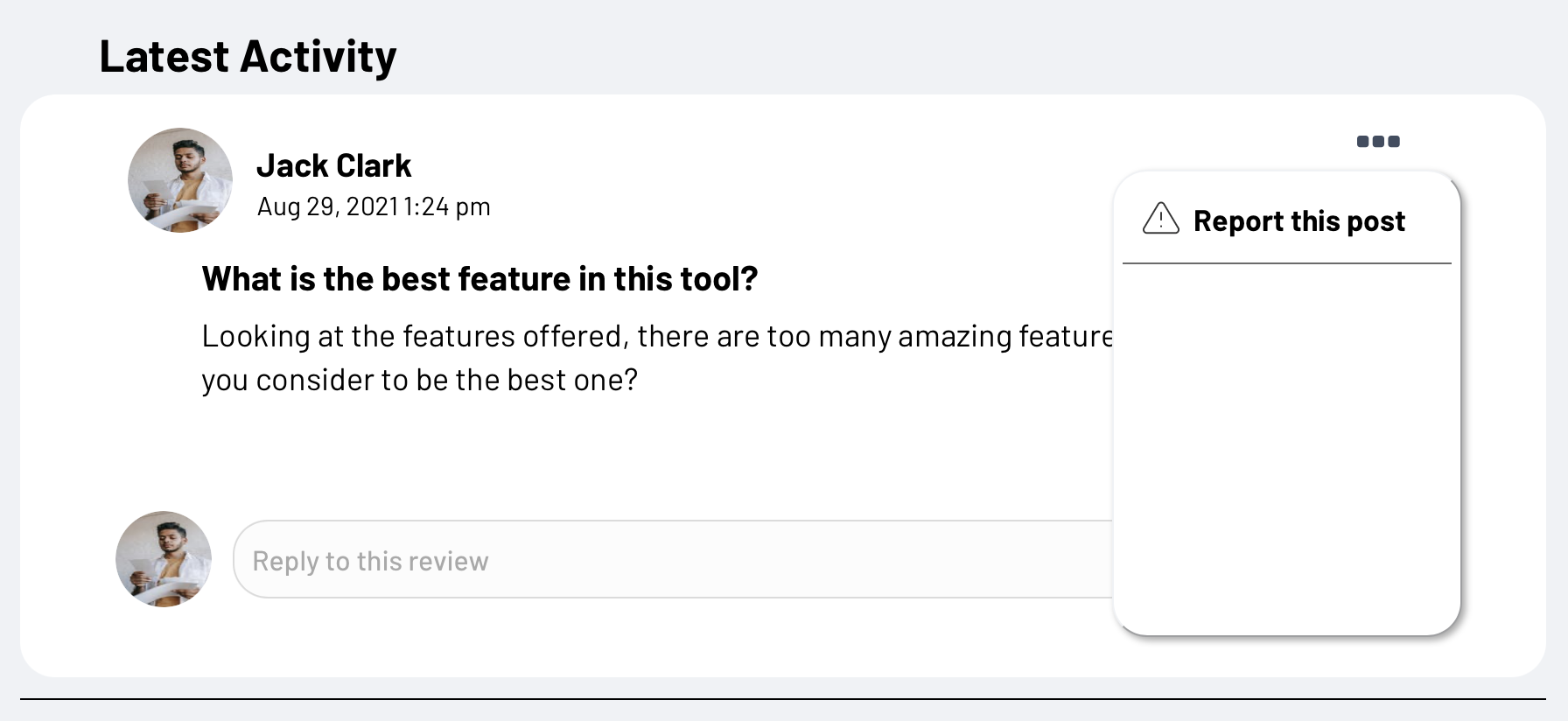Click blank card space below the post text
1568x721 pixels.
click(x=612, y=455)
